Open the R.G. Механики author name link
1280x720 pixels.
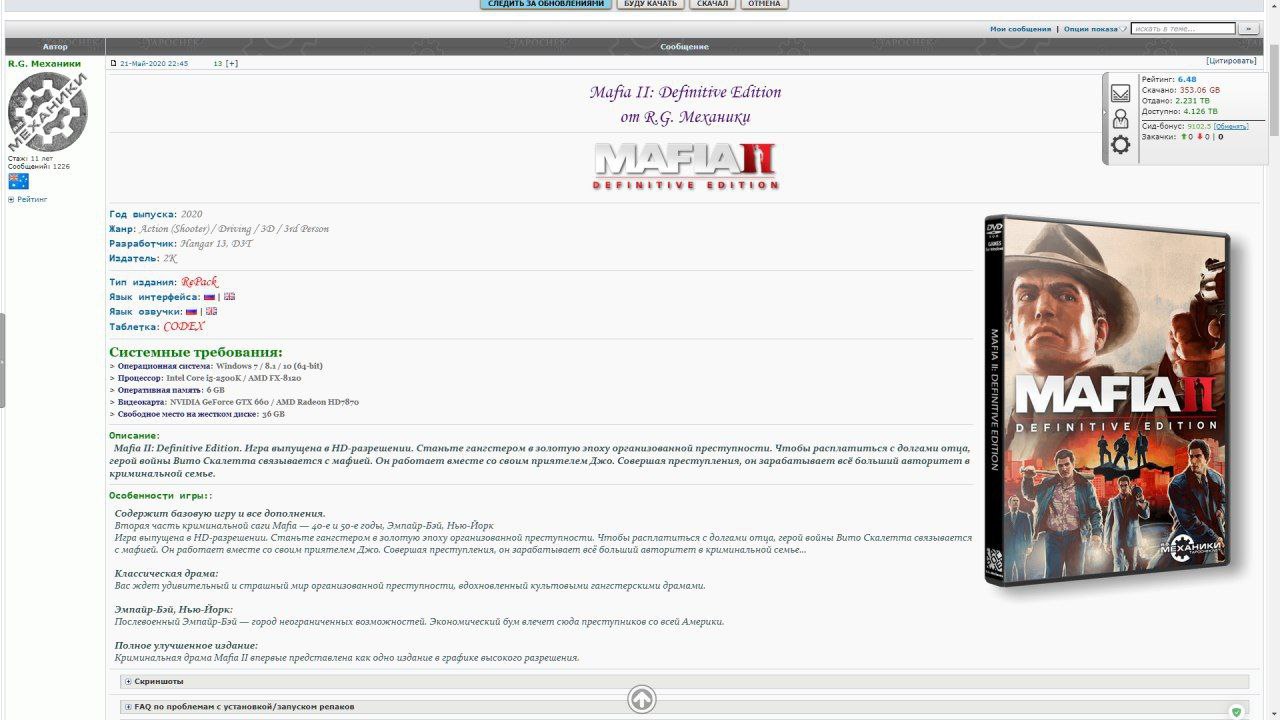pos(44,63)
